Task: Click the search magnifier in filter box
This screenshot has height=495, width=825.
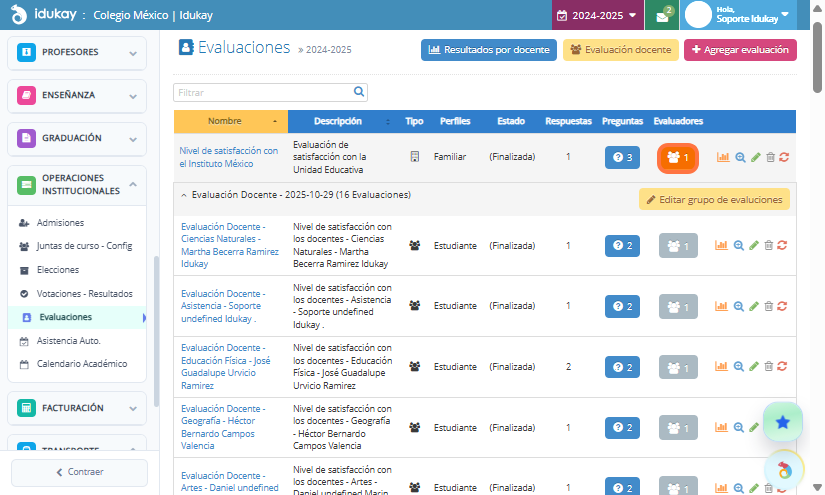Action: [x=359, y=92]
